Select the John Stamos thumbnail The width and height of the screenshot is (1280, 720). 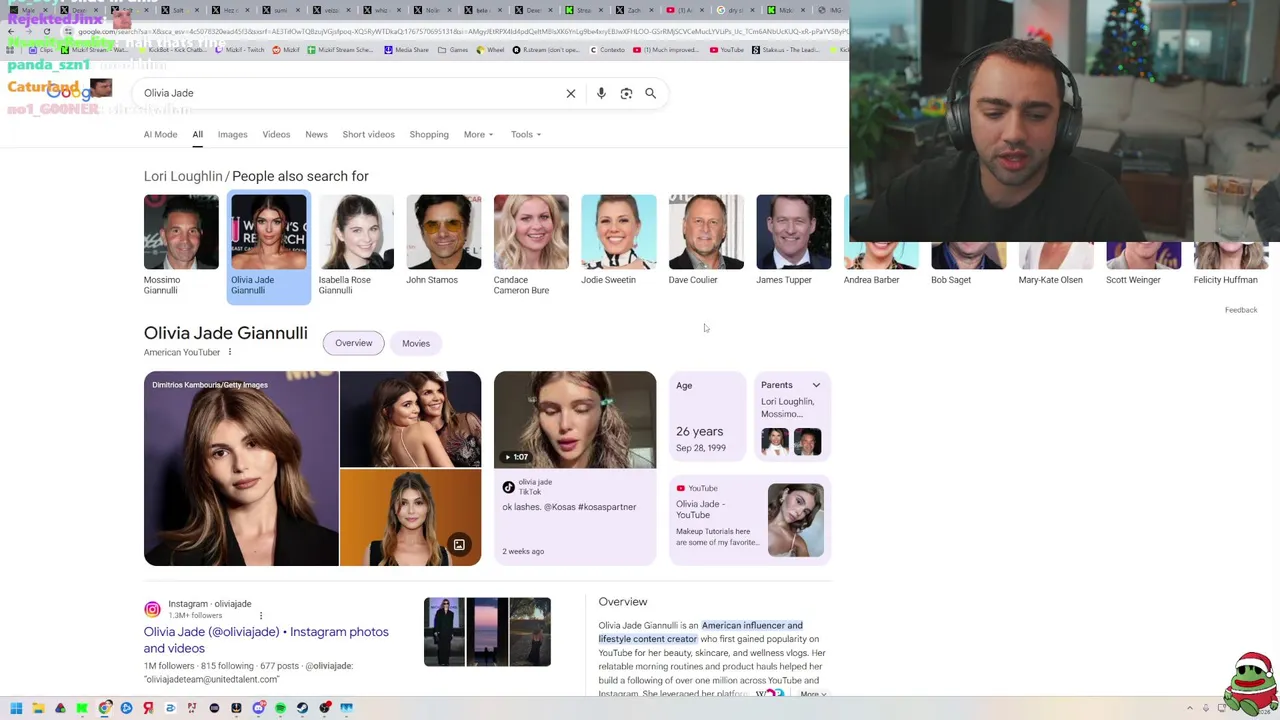(x=444, y=232)
